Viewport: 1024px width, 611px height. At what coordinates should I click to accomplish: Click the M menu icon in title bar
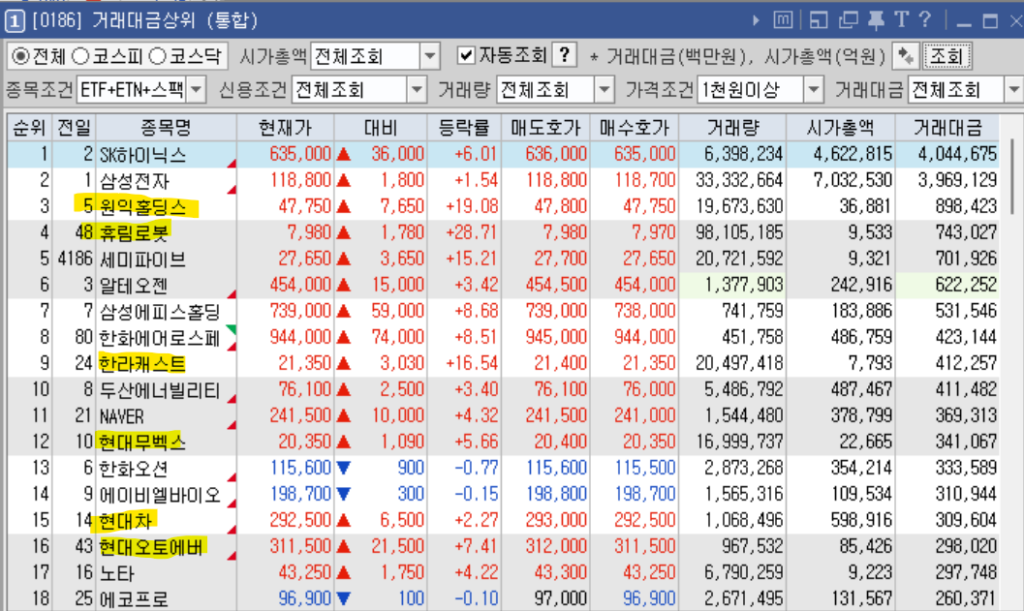point(784,20)
